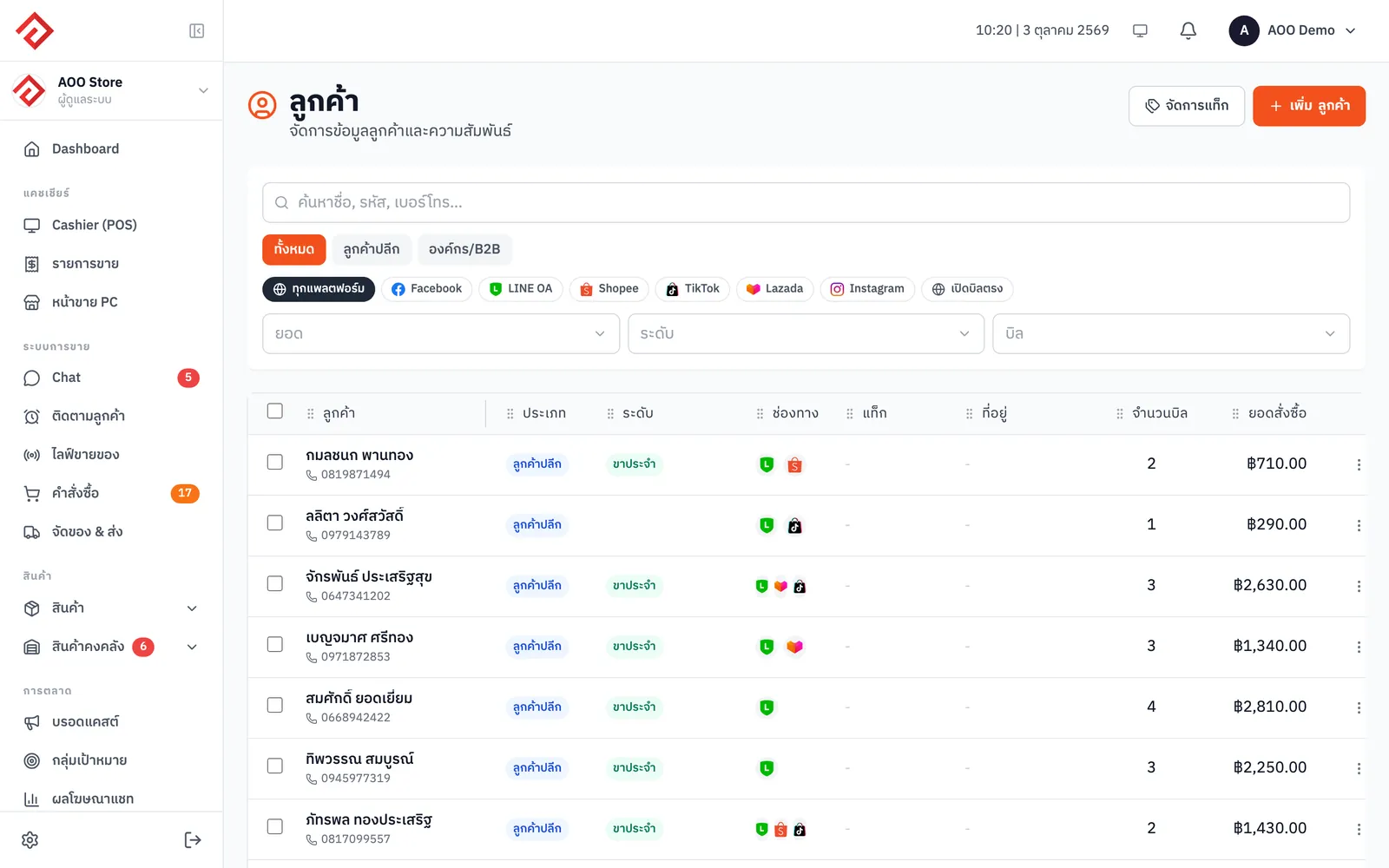This screenshot has height=868, width=1389.
Task: Click Lazada channel icon in เบญจมาศ row
Action: pyautogui.click(x=794, y=647)
